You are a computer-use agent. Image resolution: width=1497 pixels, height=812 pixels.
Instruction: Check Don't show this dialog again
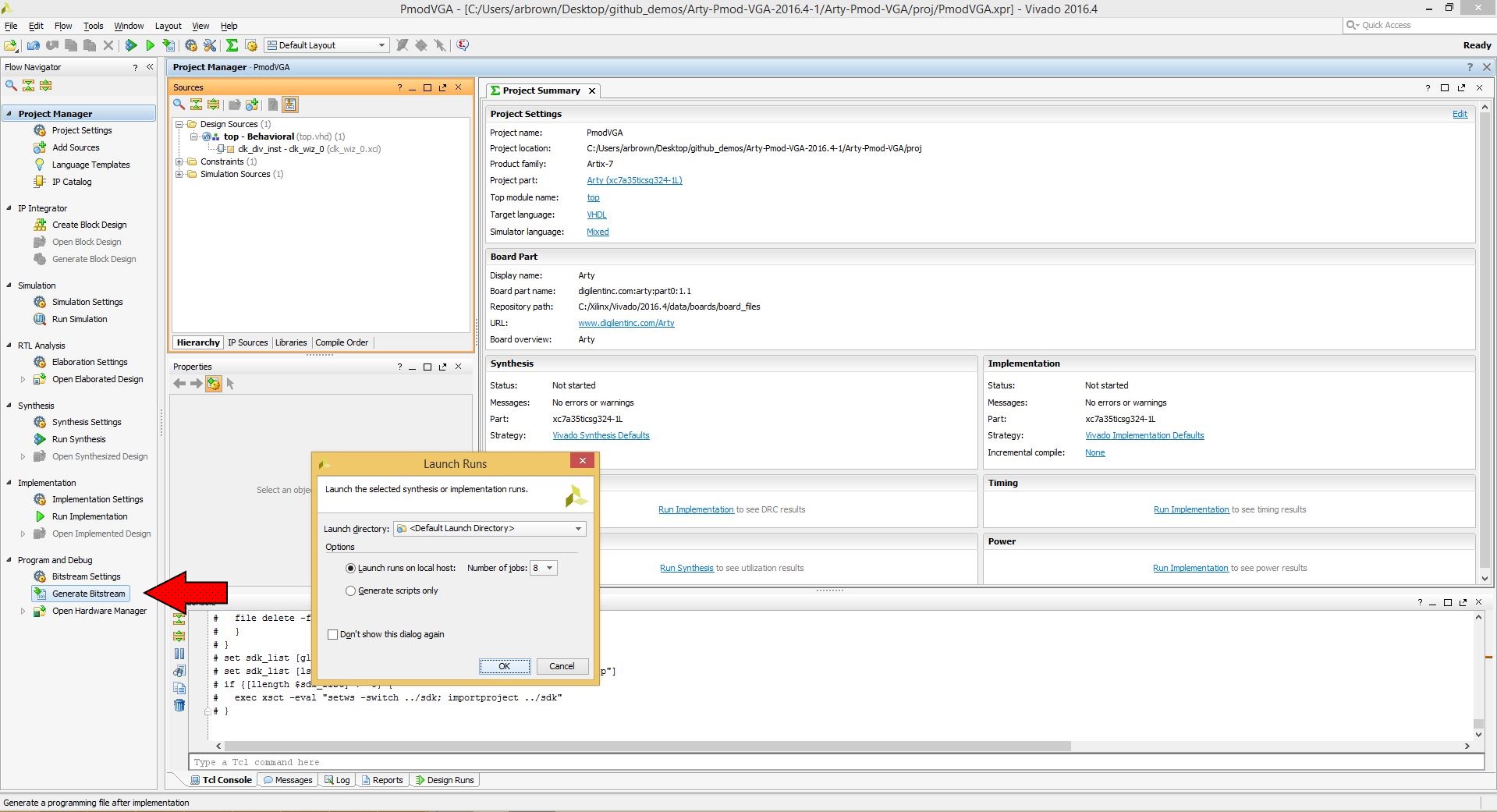(x=333, y=634)
